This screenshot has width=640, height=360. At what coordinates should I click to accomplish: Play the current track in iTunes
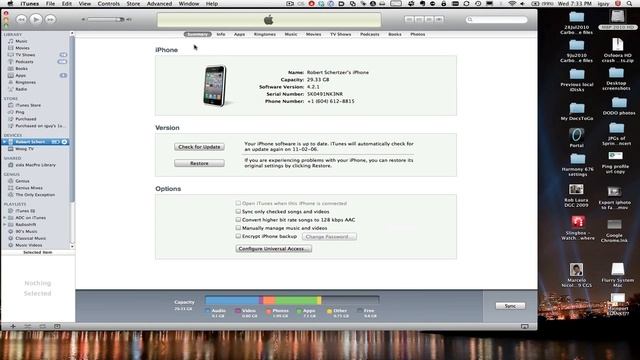(36, 19)
